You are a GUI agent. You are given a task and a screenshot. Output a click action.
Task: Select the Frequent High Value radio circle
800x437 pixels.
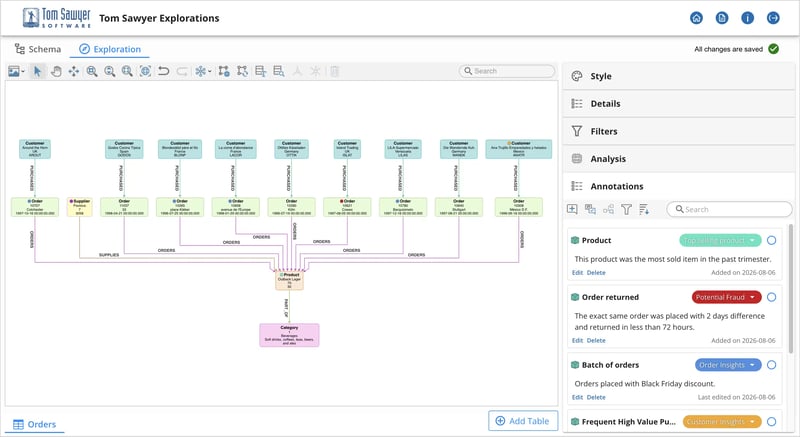(771, 422)
